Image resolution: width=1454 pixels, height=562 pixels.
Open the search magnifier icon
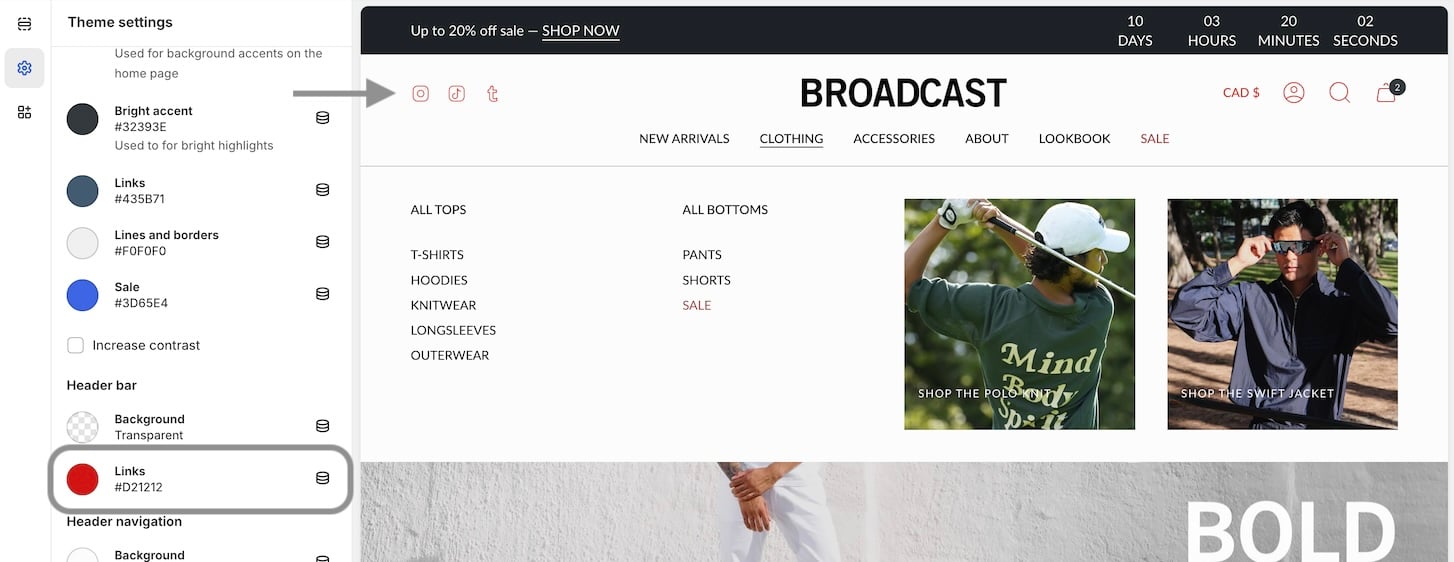coord(1340,92)
